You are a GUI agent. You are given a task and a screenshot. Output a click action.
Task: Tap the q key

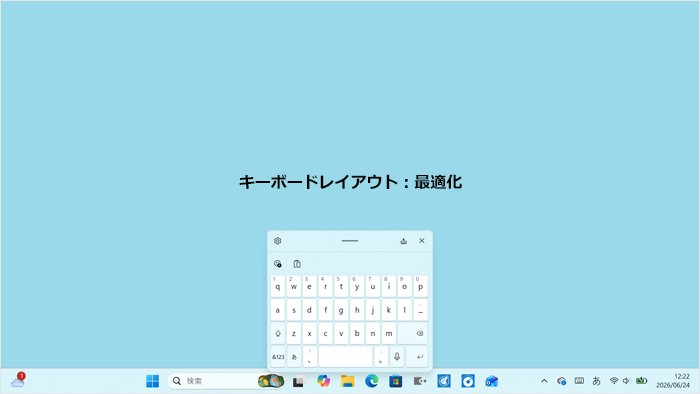pyautogui.click(x=278, y=286)
